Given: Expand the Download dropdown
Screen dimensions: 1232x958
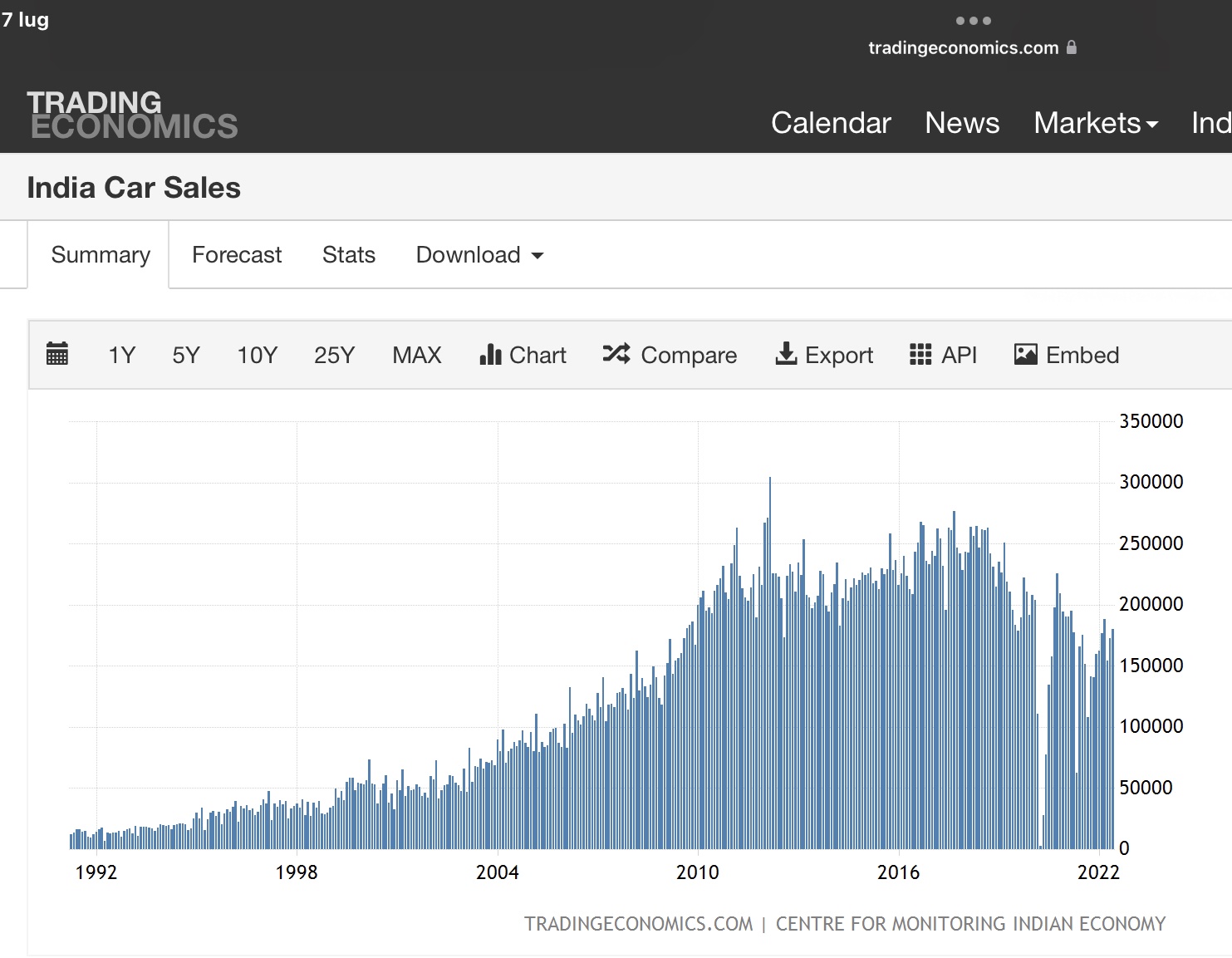Looking at the screenshot, I should pyautogui.click(x=479, y=255).
